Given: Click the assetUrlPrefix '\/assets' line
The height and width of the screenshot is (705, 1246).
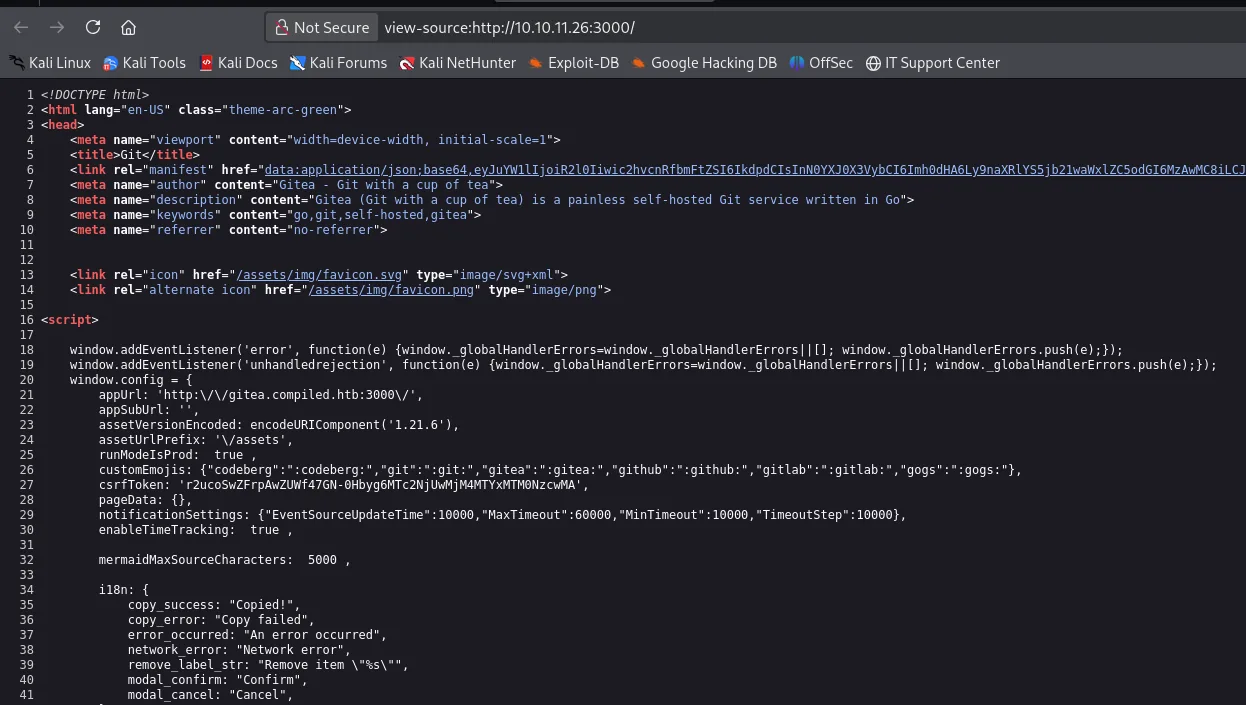Looking at the screenshot, I should (x=196, y=440).
